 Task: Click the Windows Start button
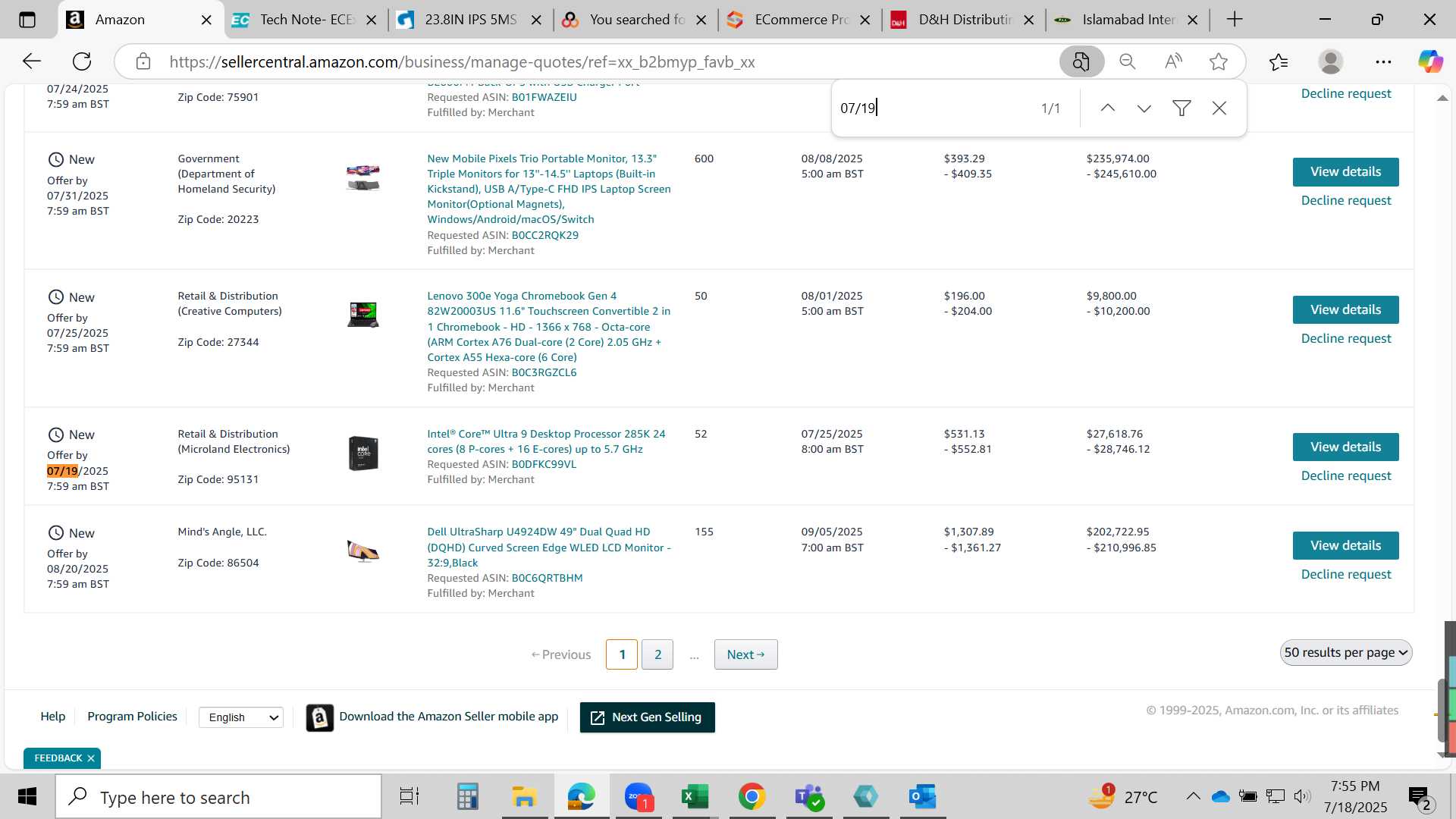27,796
